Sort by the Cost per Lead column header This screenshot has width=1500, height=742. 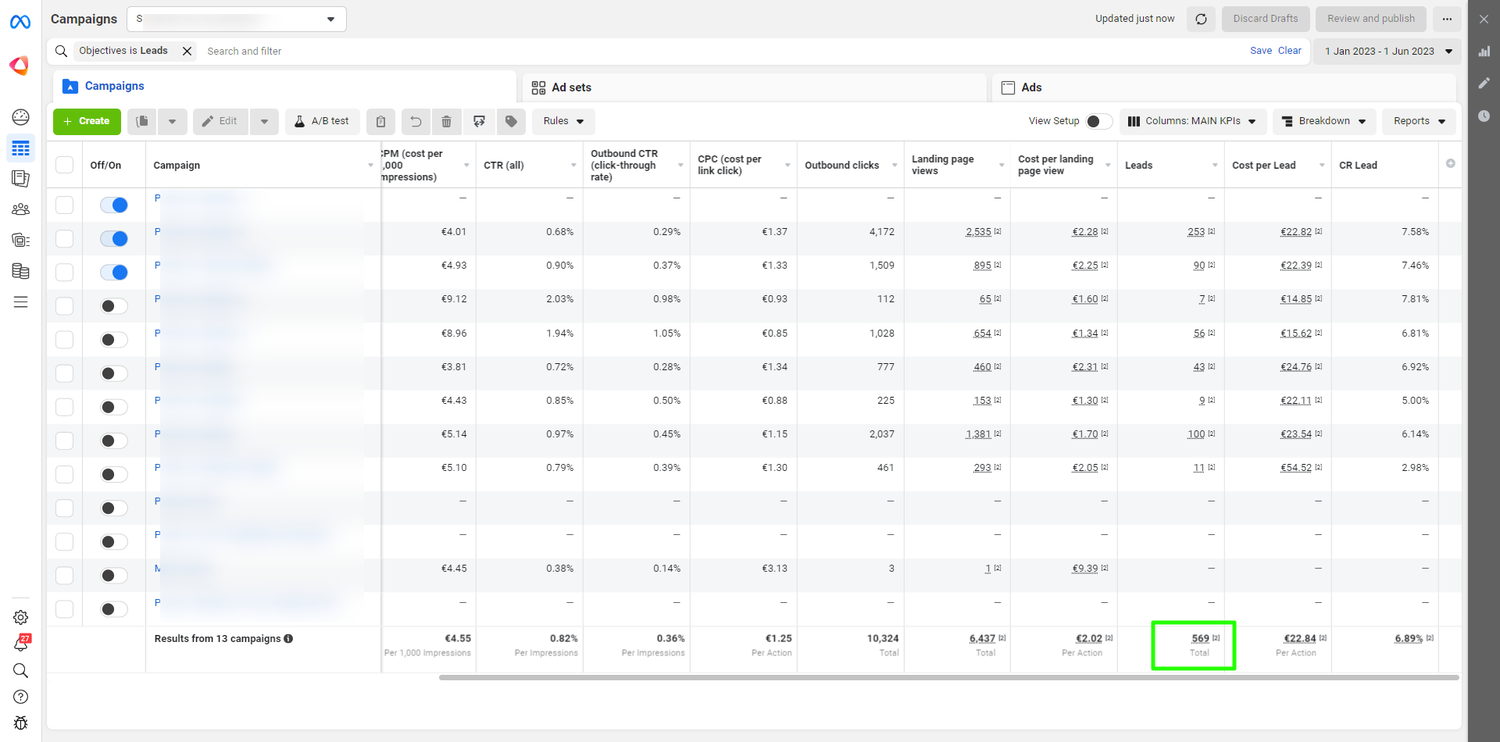(1263, 165)
